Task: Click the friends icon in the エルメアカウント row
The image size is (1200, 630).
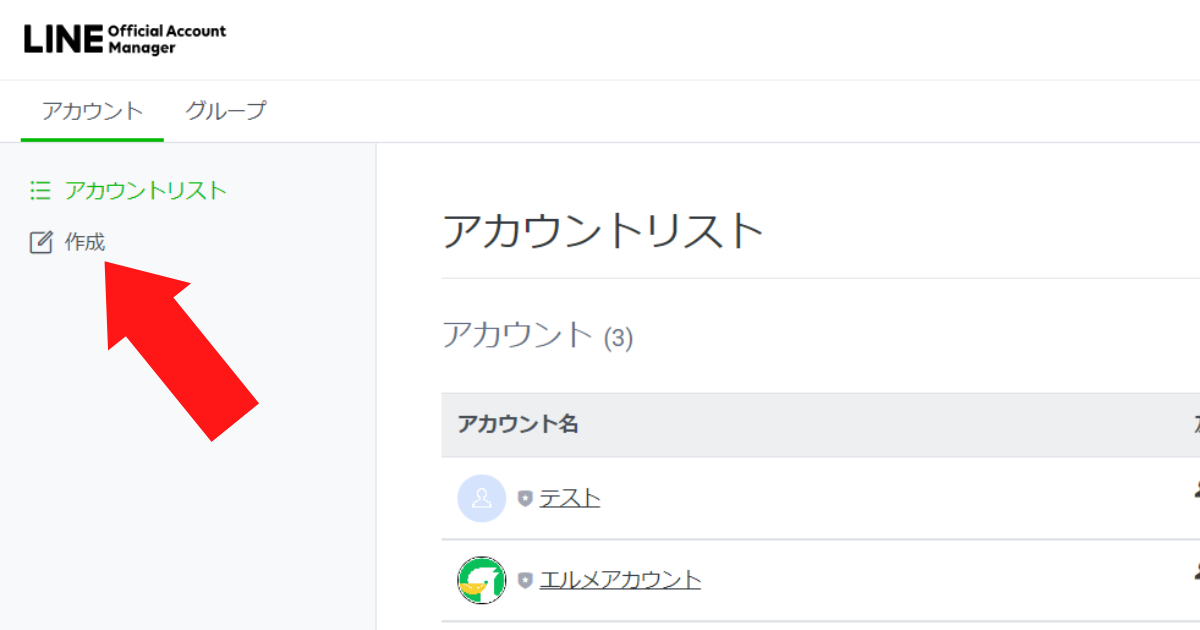Action: click(x=1194, y=572)
